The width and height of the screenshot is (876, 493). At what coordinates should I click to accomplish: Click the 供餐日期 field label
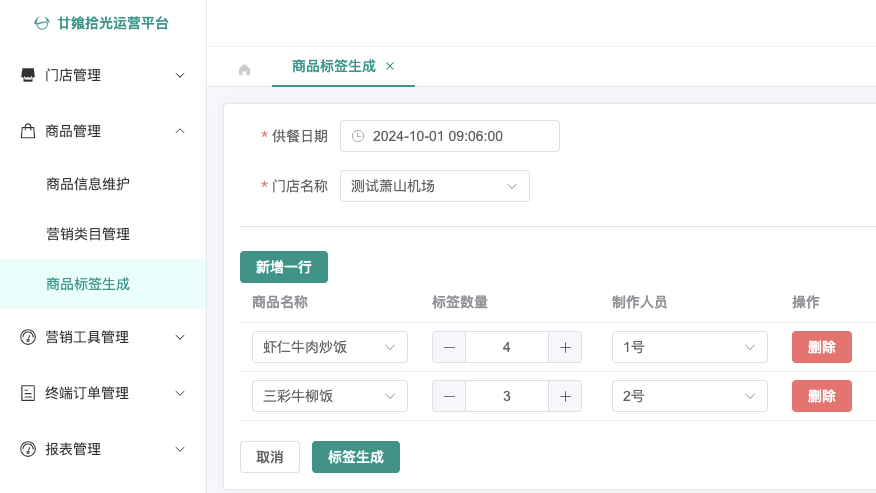[x=299, y=136]
